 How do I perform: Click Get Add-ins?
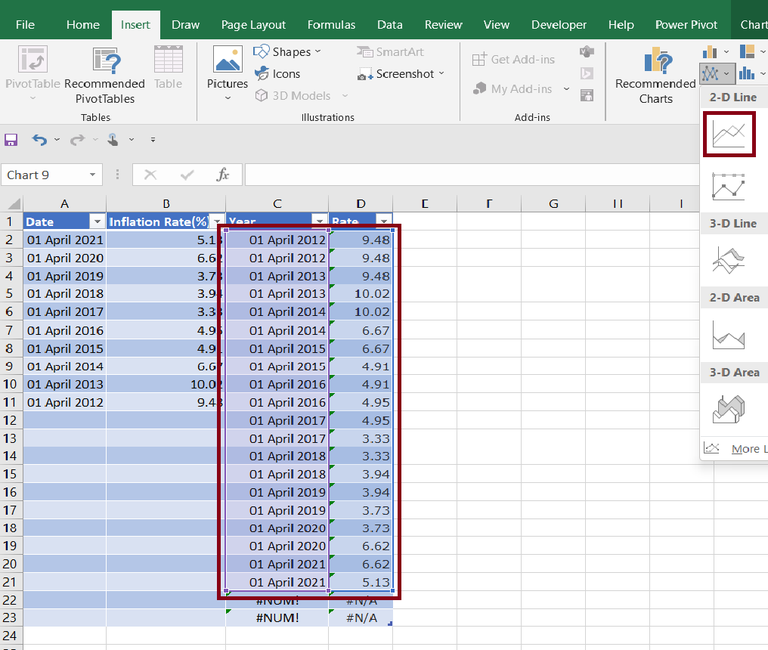[x=513, y=59]
